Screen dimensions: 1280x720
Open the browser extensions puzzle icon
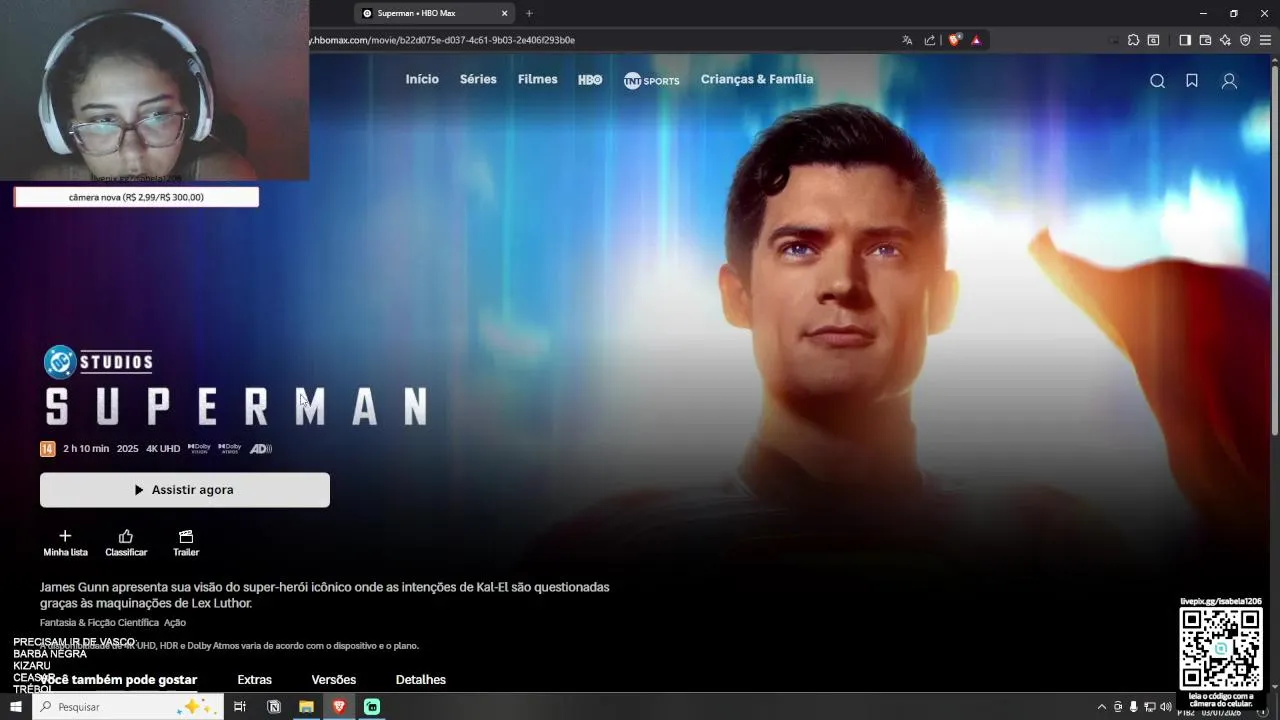(x=1133, y=40)
